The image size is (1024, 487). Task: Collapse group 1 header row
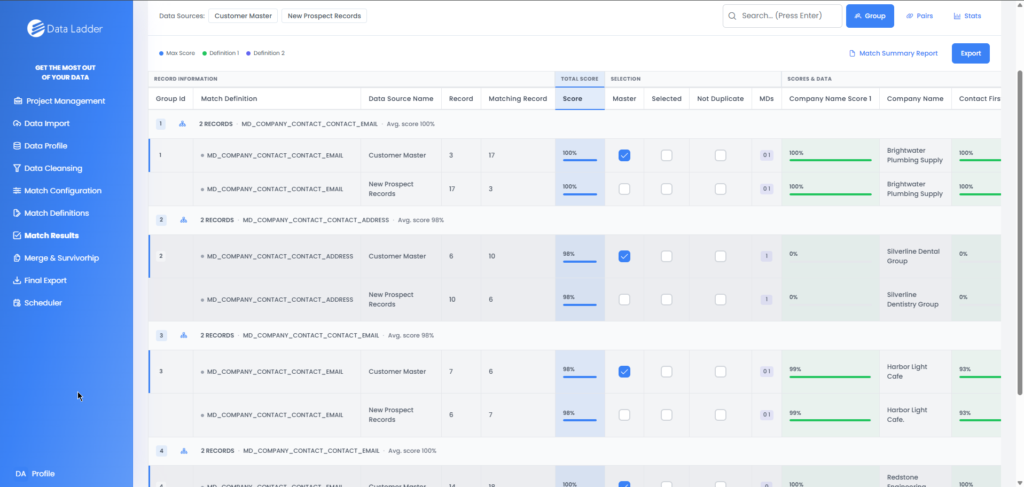click(575, 123)
